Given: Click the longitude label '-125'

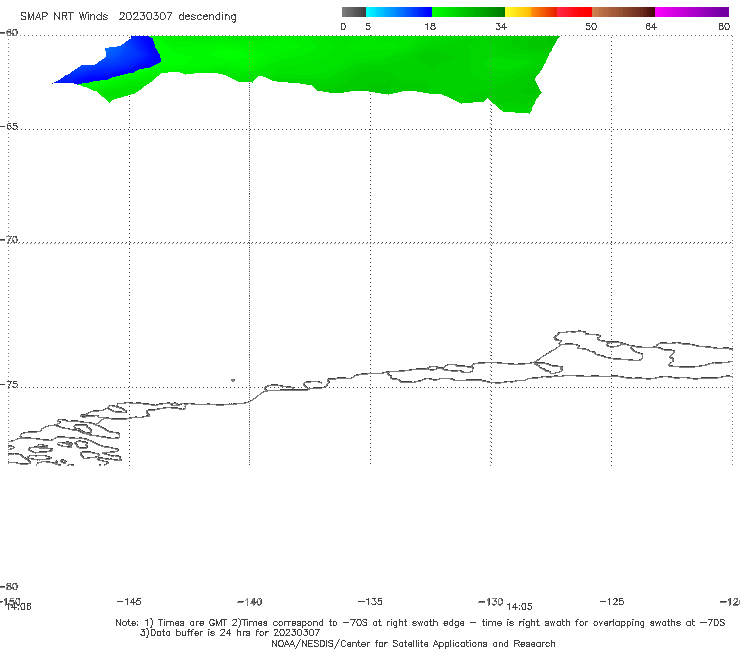Looking at the screenshot, I should (x=612, y=601).
